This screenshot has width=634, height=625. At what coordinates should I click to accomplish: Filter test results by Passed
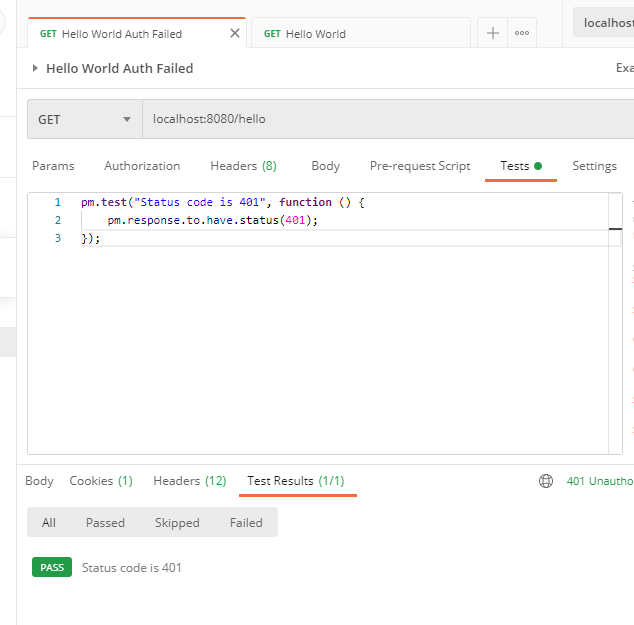(x=105, y=523)
